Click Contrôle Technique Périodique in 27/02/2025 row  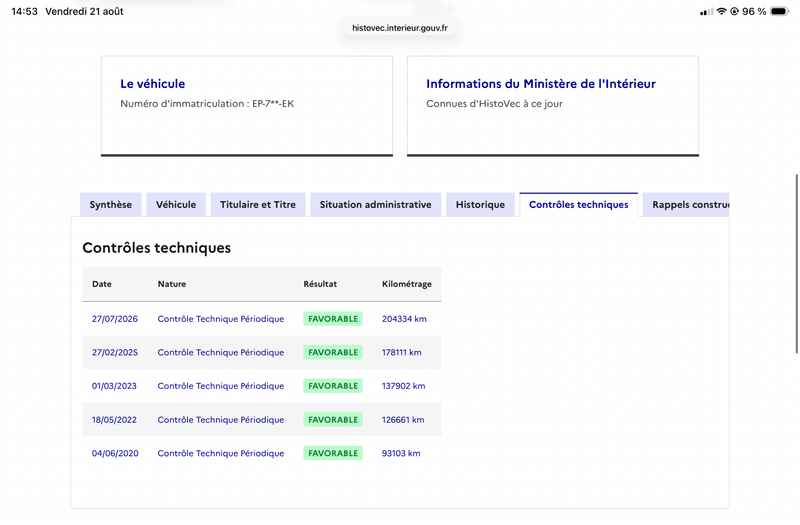point(221,353)
